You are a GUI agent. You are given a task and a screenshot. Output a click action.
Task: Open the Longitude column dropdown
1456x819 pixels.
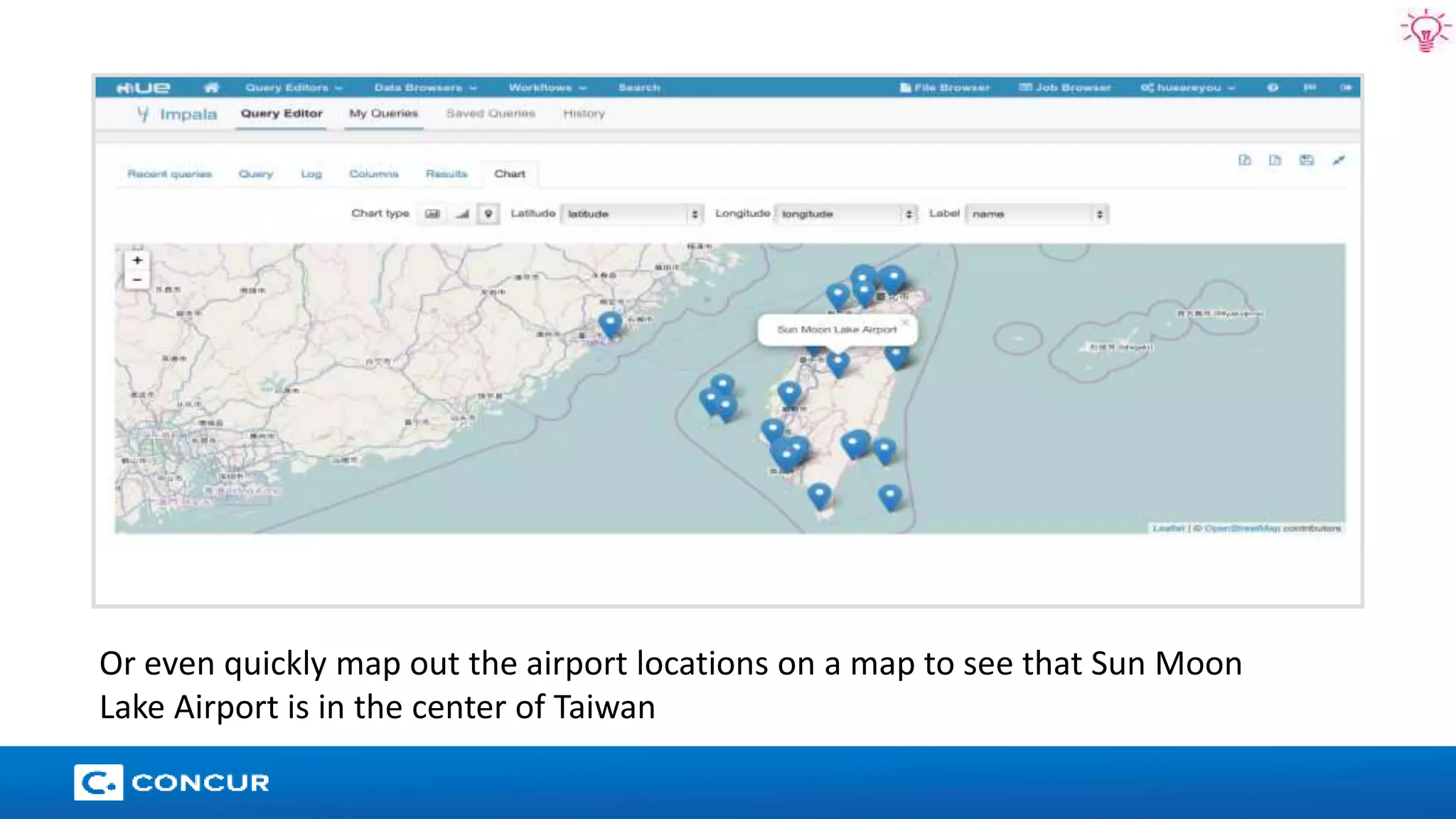pyautogui.click(x=846, y=214)
